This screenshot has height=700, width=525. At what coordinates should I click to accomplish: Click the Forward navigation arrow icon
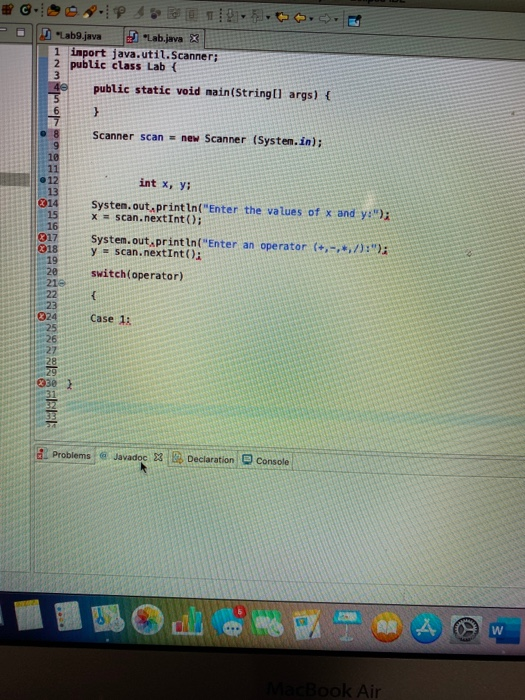pyautogui.click(x=325, y=19)
